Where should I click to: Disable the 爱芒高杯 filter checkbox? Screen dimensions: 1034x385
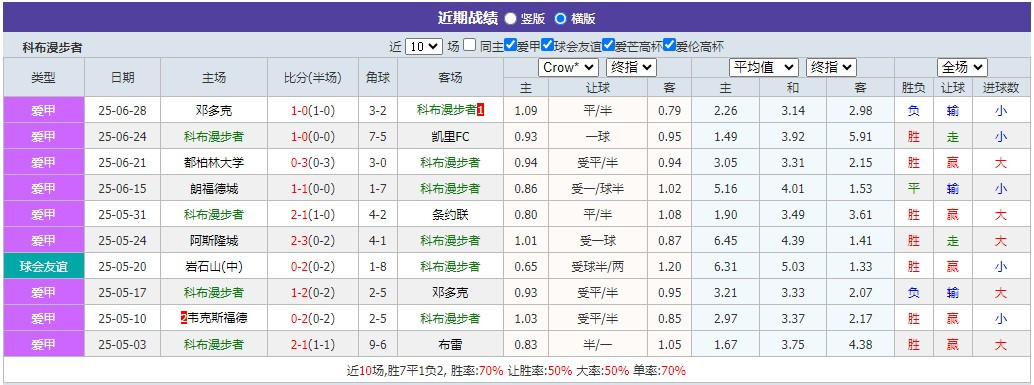[x=608, y=45]
